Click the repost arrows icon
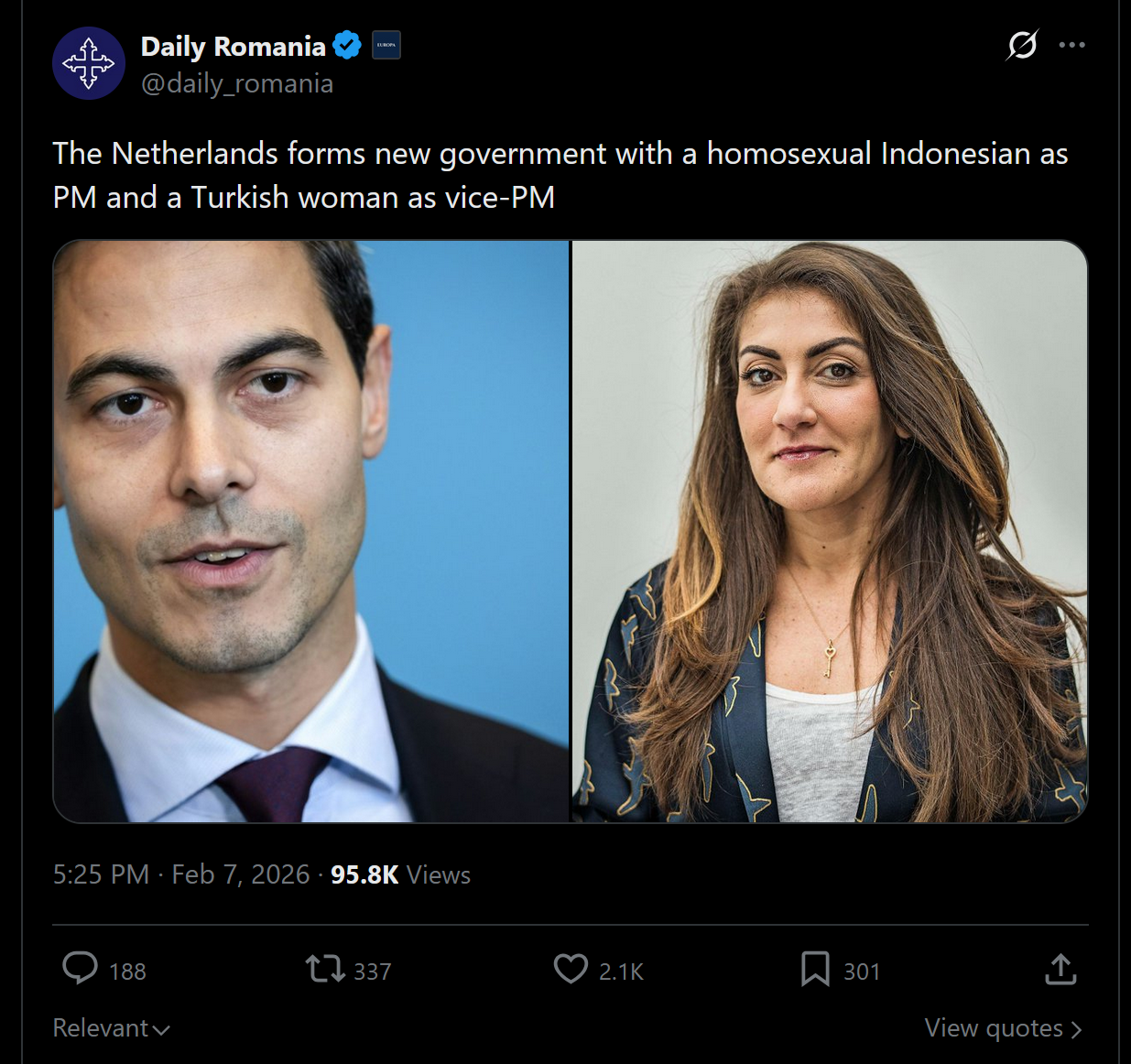The image size is (1131, 1064). click(x=324, y=969)
